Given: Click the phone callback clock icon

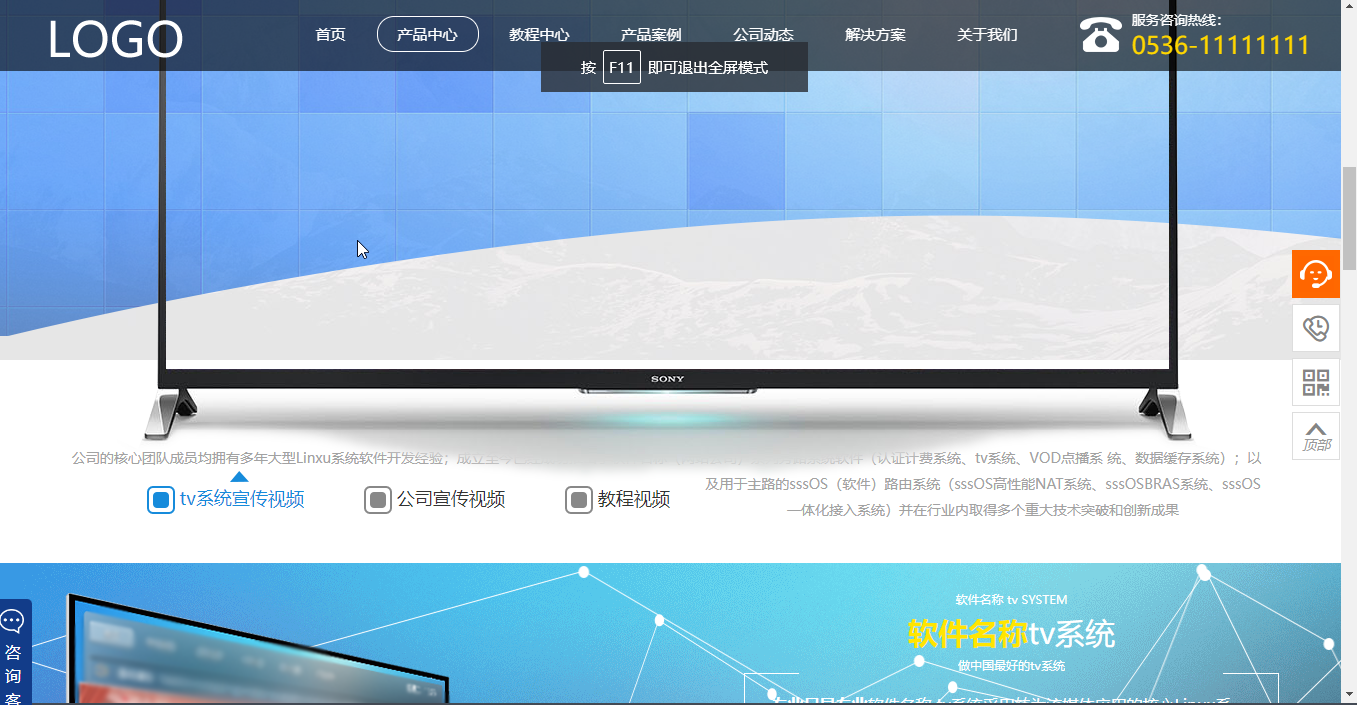Looking at the screenshot, I should tap(1315, 328).
